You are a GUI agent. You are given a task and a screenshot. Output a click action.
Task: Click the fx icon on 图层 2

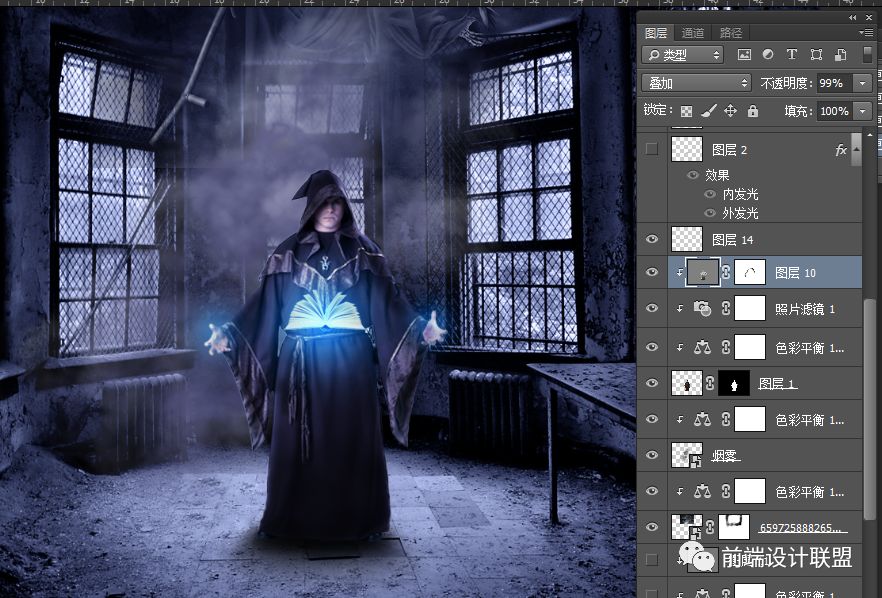tap(841, 150)
